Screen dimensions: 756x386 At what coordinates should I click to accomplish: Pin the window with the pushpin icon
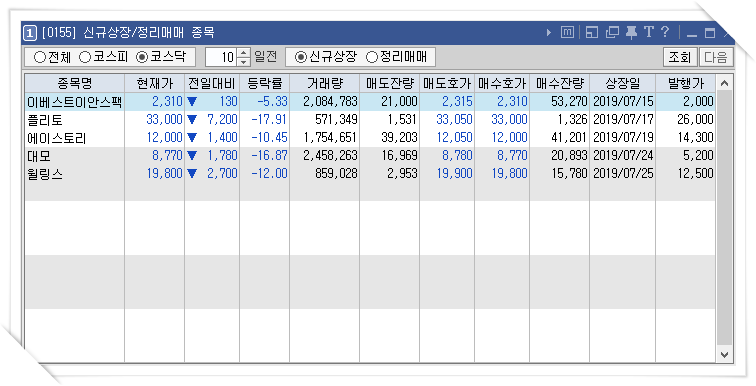point(631,32)
